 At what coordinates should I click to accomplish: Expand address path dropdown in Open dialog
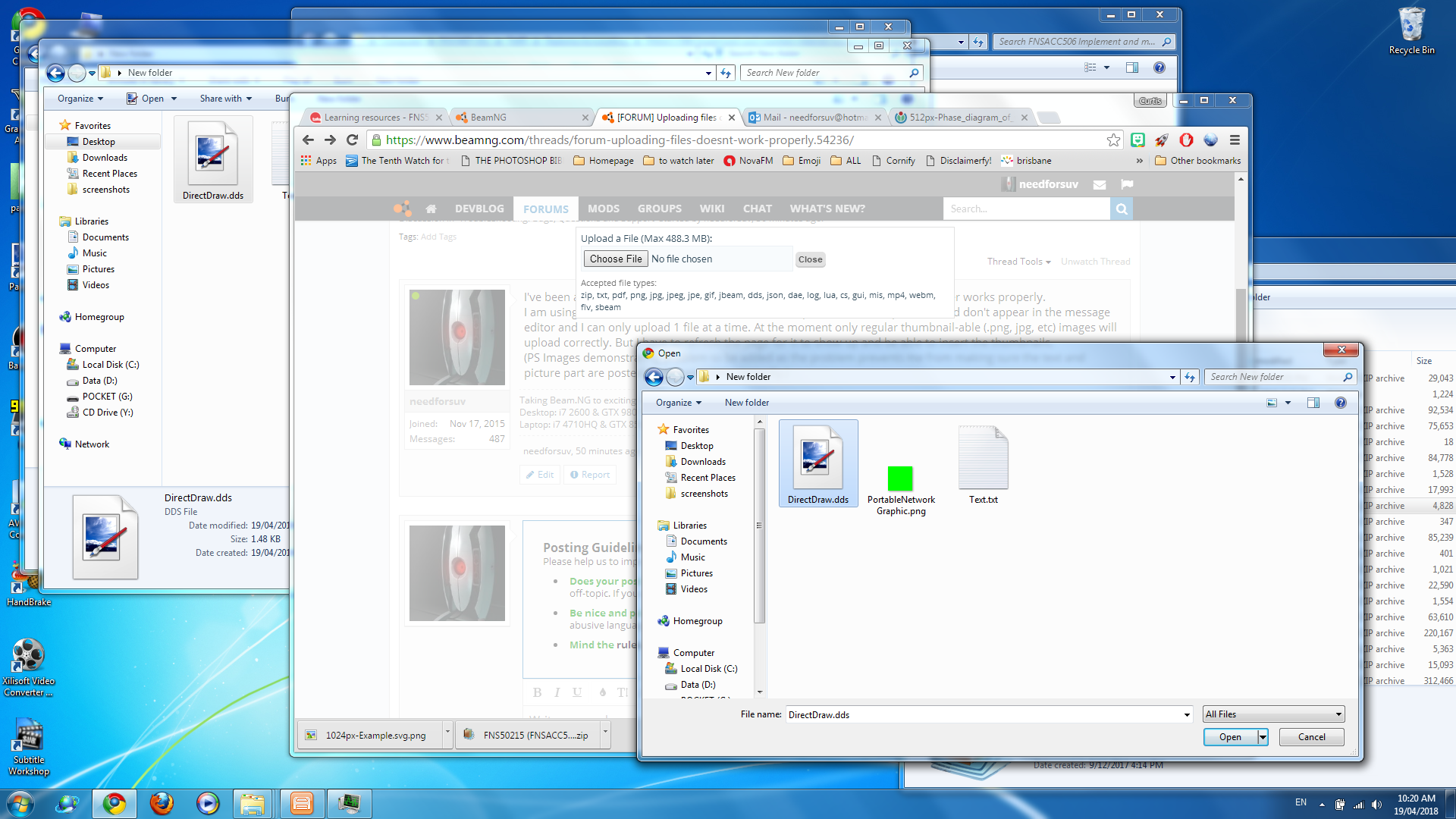(x=1172, y=377)
